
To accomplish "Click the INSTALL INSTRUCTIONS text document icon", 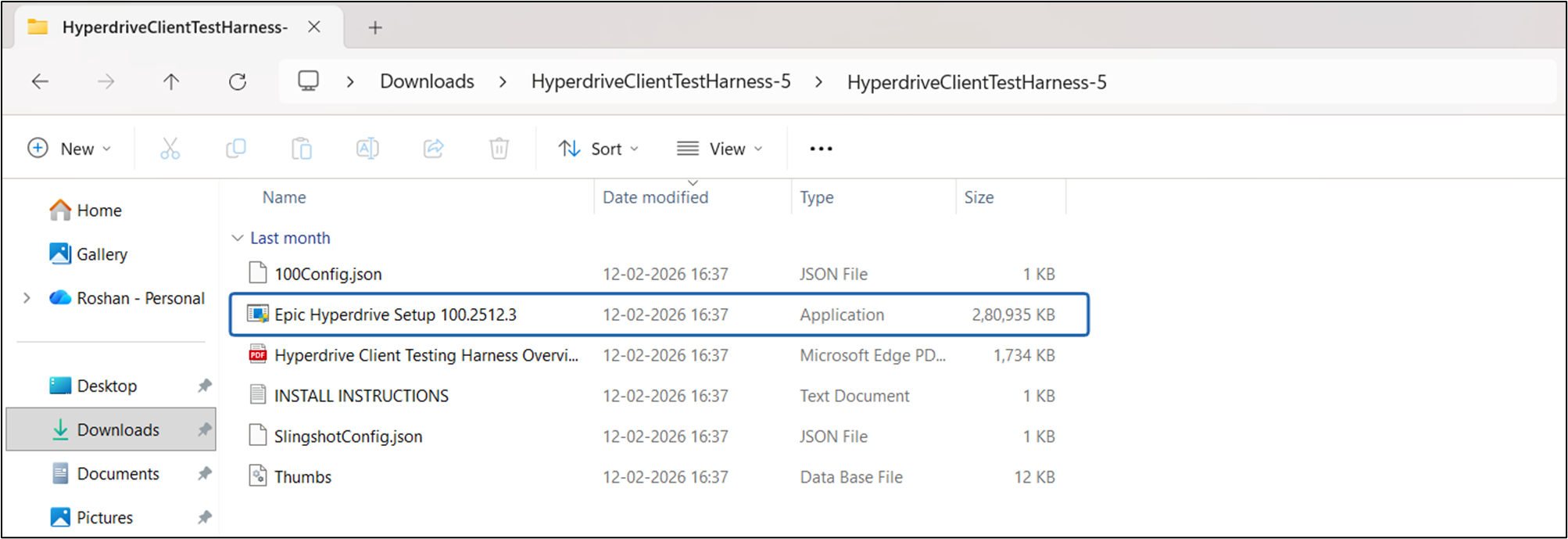I will (258, 394).
